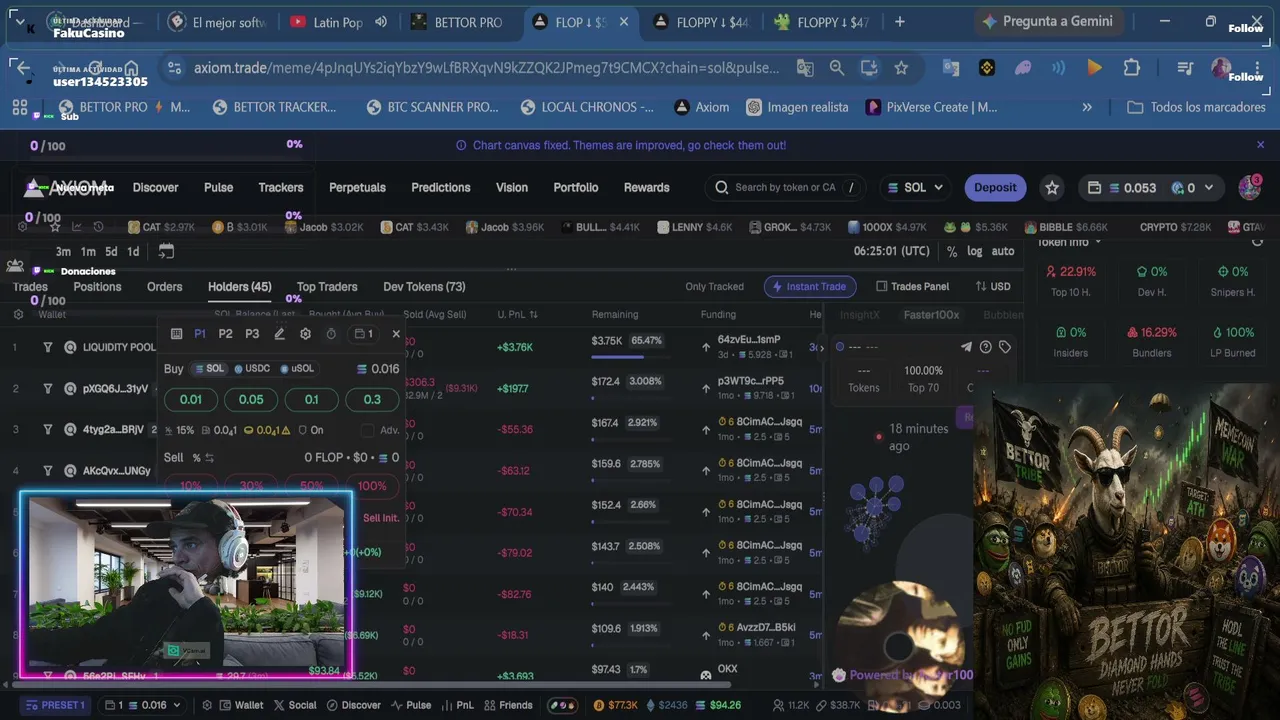Switch to Top Traders tab
This screenshot has width=1280, height=720.
pyautogui.click(x=327, y=287)
